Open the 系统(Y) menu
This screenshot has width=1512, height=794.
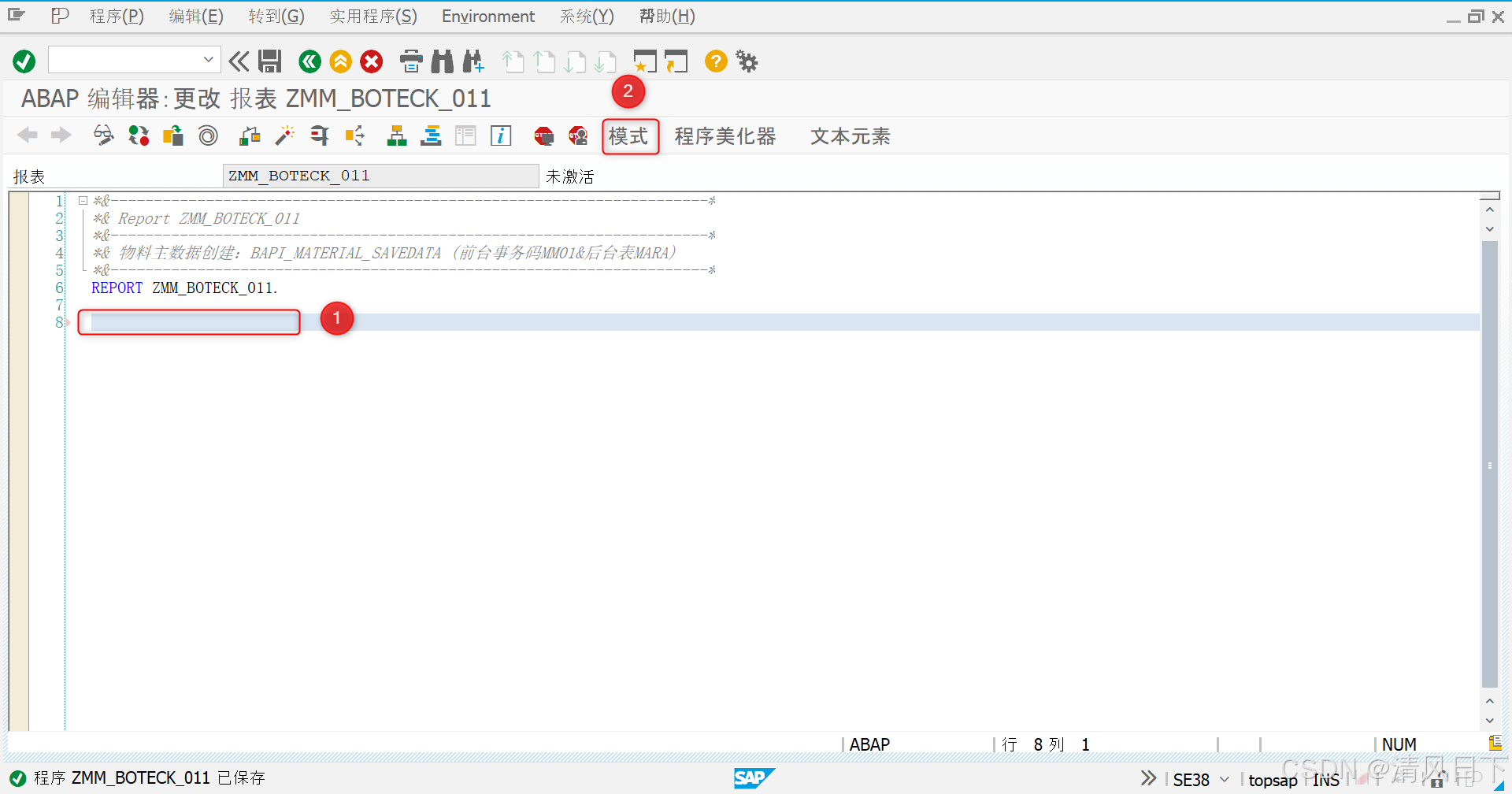tap(586, 16)
